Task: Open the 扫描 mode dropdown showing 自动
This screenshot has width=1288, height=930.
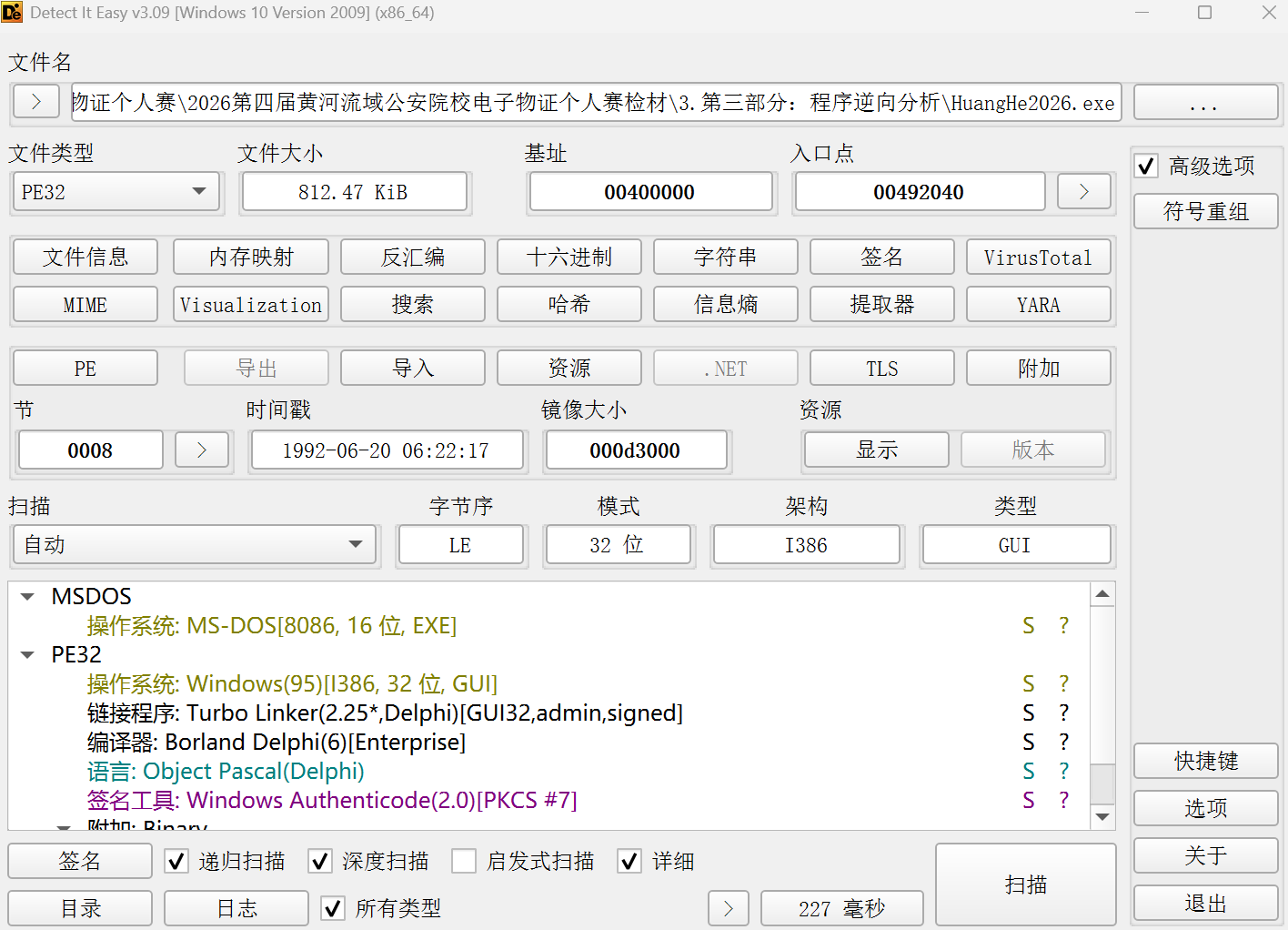Action: click(x=195, y=545)
